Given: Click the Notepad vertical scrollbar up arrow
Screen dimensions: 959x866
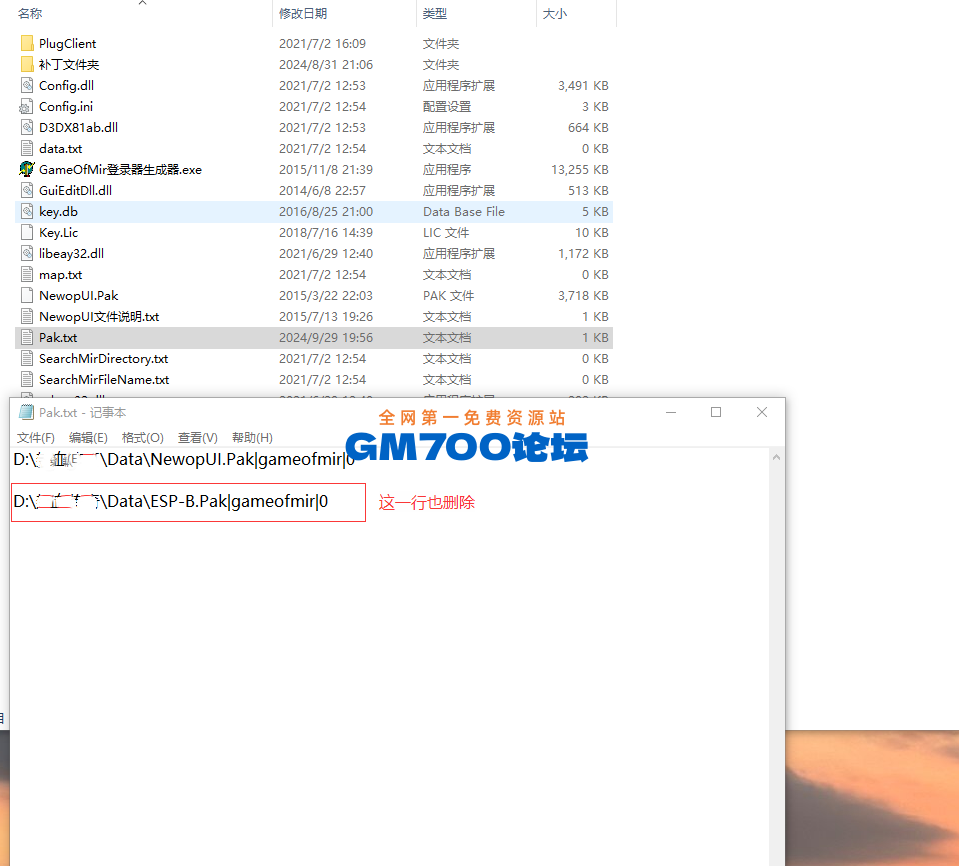Looking at the screenshot, I should 776,457.
